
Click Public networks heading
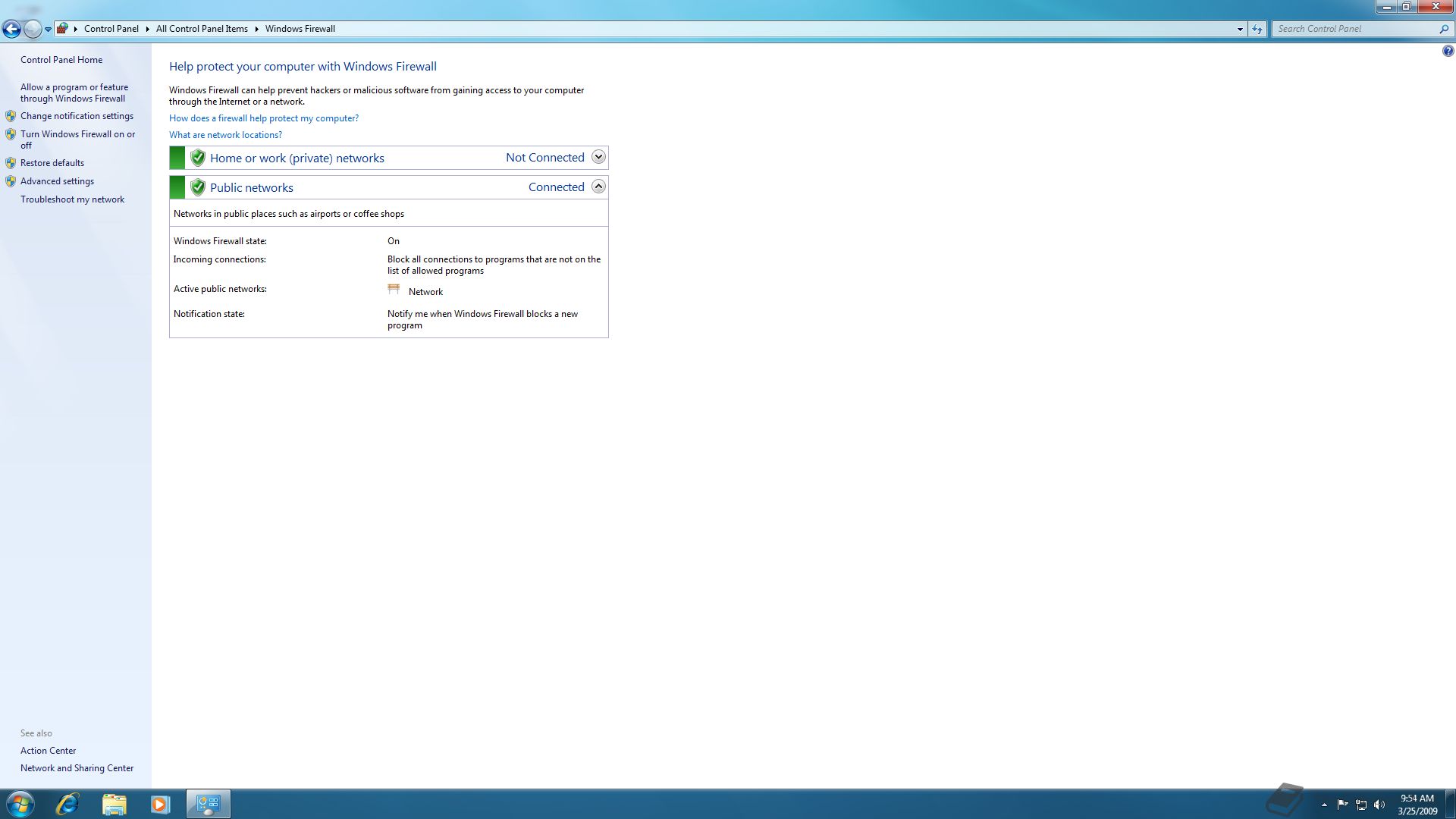click(x=252, y=187)
